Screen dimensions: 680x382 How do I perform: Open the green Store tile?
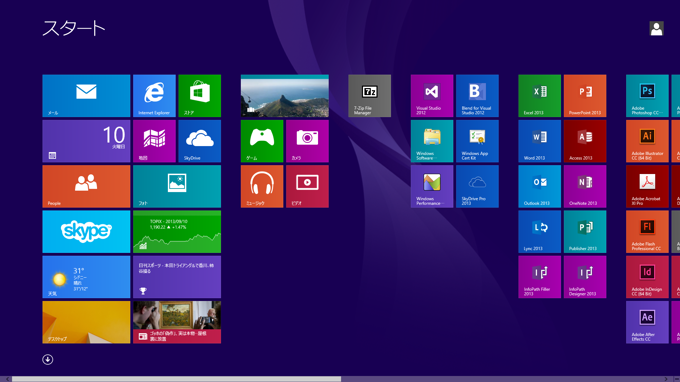(x=199, y=96)
